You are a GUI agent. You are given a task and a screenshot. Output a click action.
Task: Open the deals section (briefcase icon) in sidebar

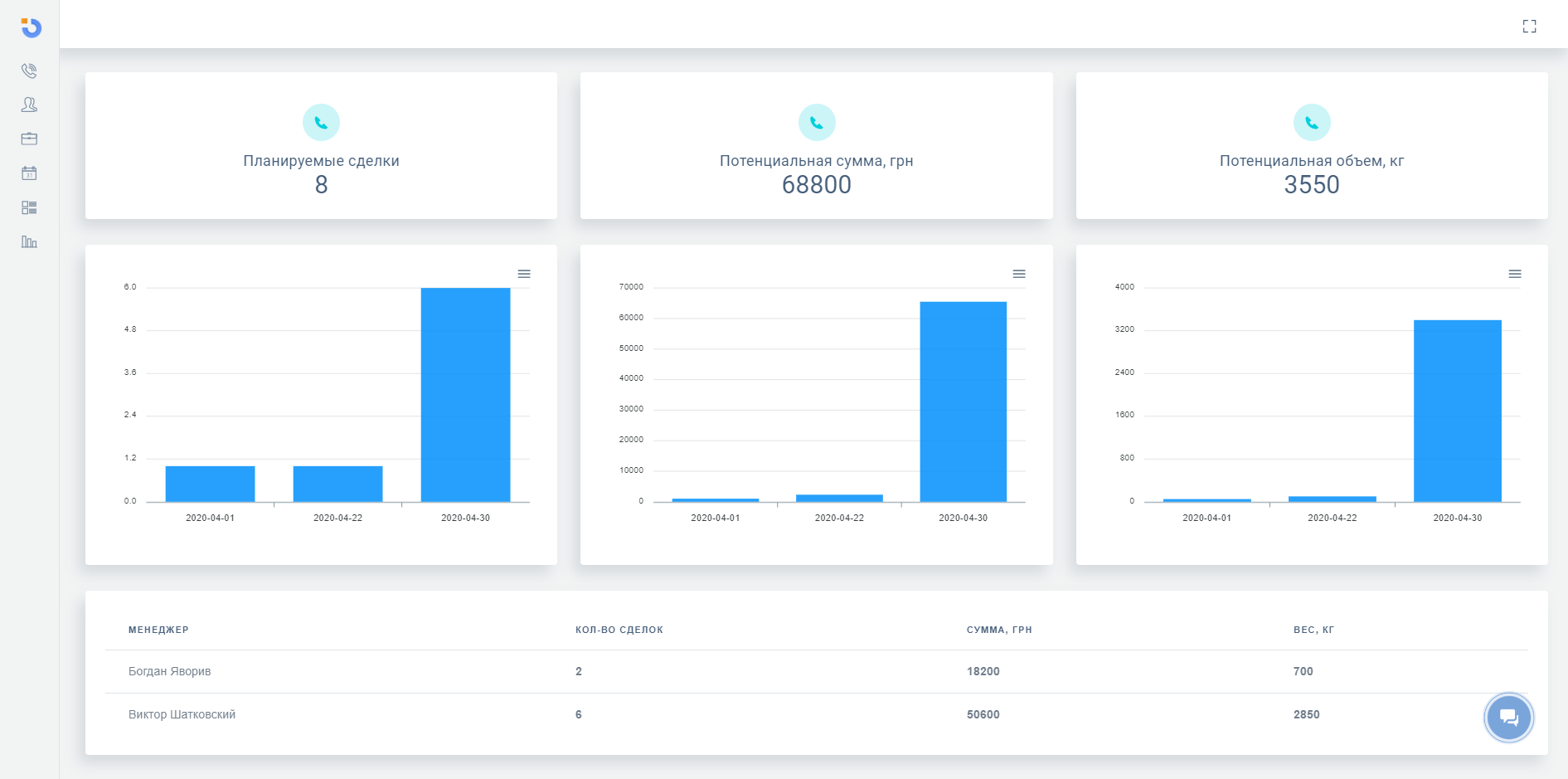(29, 139)
